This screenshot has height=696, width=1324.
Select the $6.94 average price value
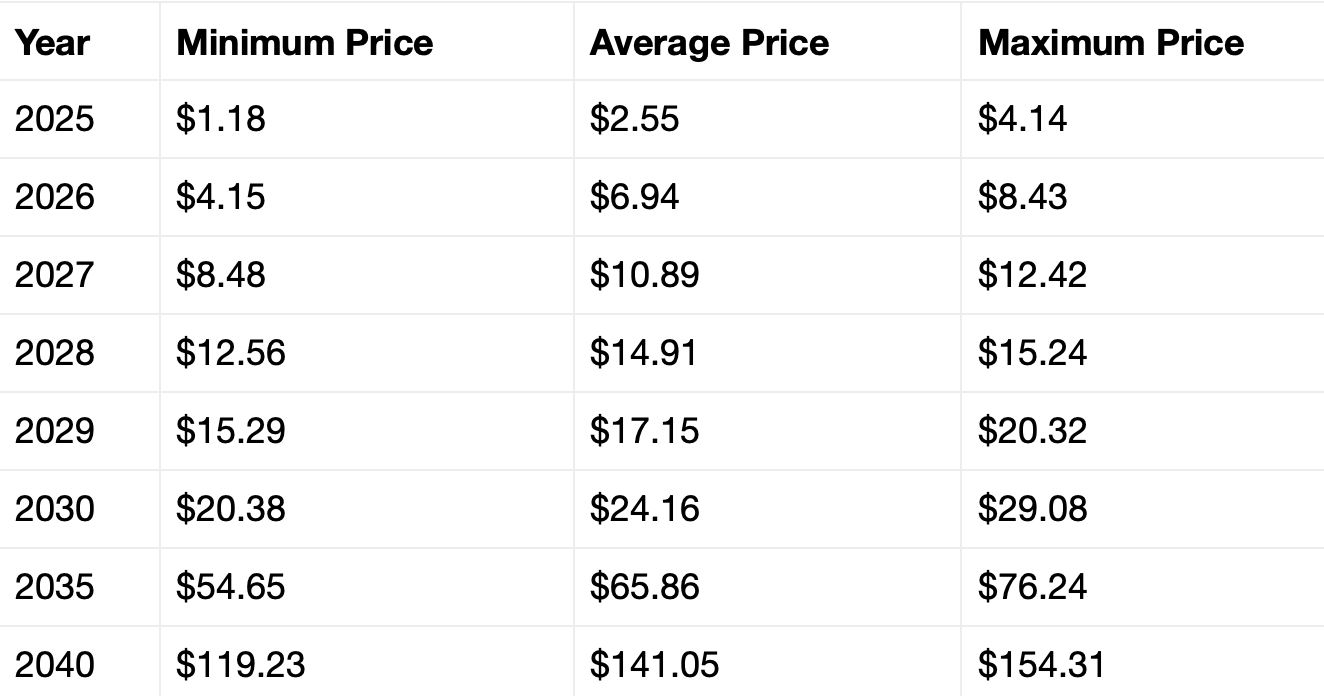pos(634,197)
